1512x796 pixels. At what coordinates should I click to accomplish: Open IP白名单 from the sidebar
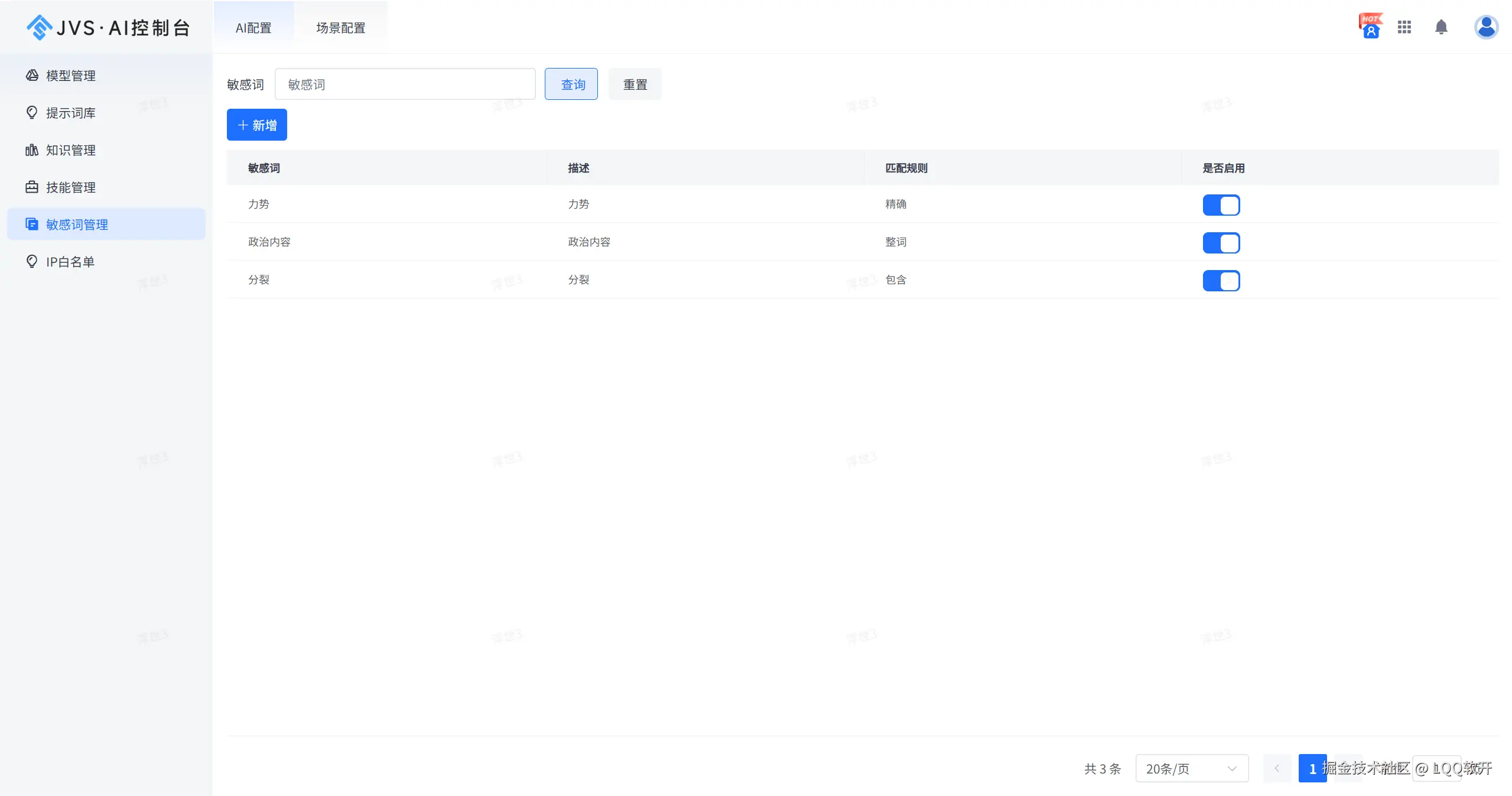pos(69,261)
